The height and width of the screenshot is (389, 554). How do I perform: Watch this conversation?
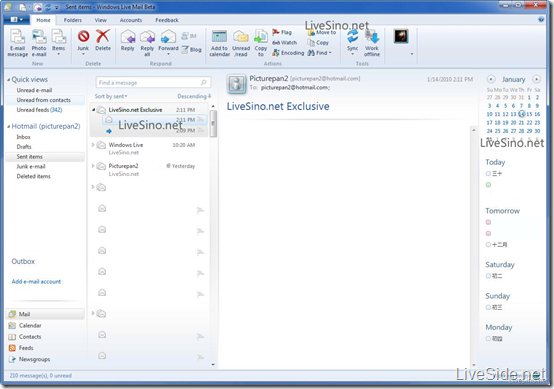point(284,42)
